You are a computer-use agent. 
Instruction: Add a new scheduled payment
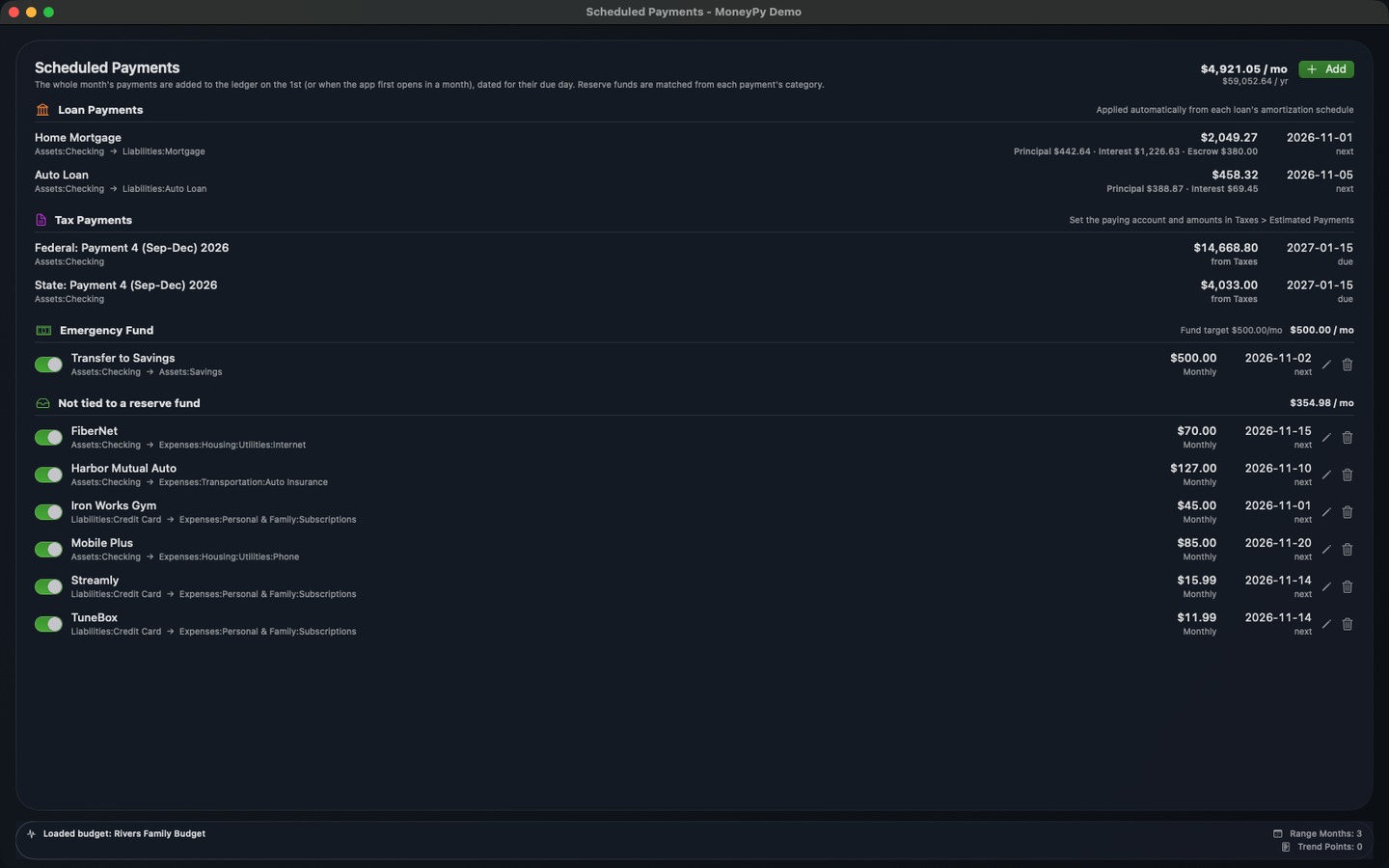coord(1326,69)
